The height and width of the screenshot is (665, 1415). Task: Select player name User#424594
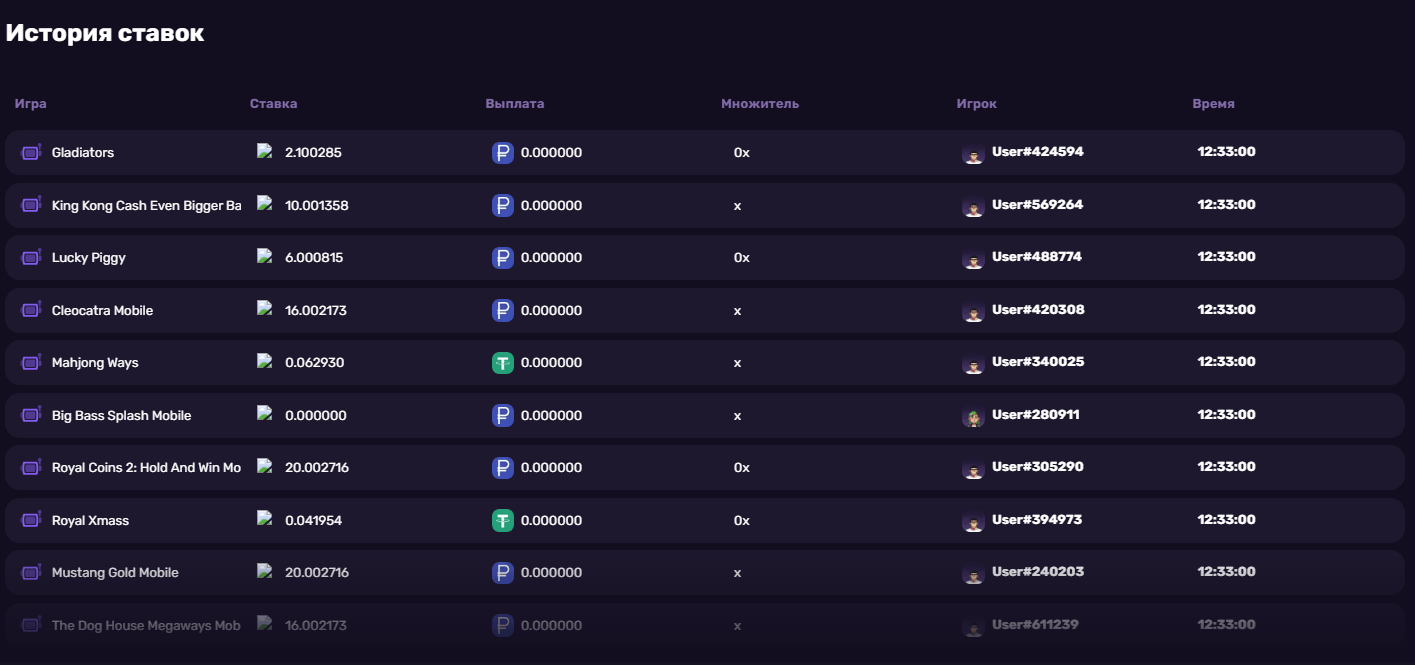(1038, 152)
